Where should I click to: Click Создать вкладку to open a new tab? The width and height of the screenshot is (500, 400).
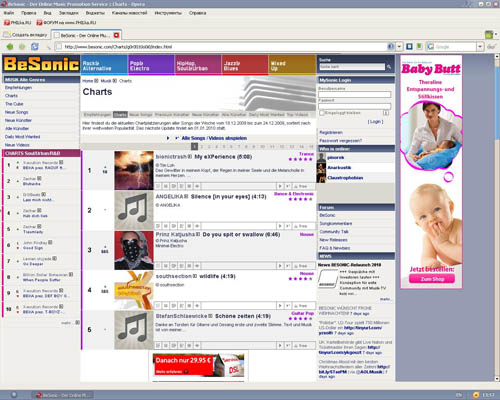pyautogui.click(x=26, y=35)
